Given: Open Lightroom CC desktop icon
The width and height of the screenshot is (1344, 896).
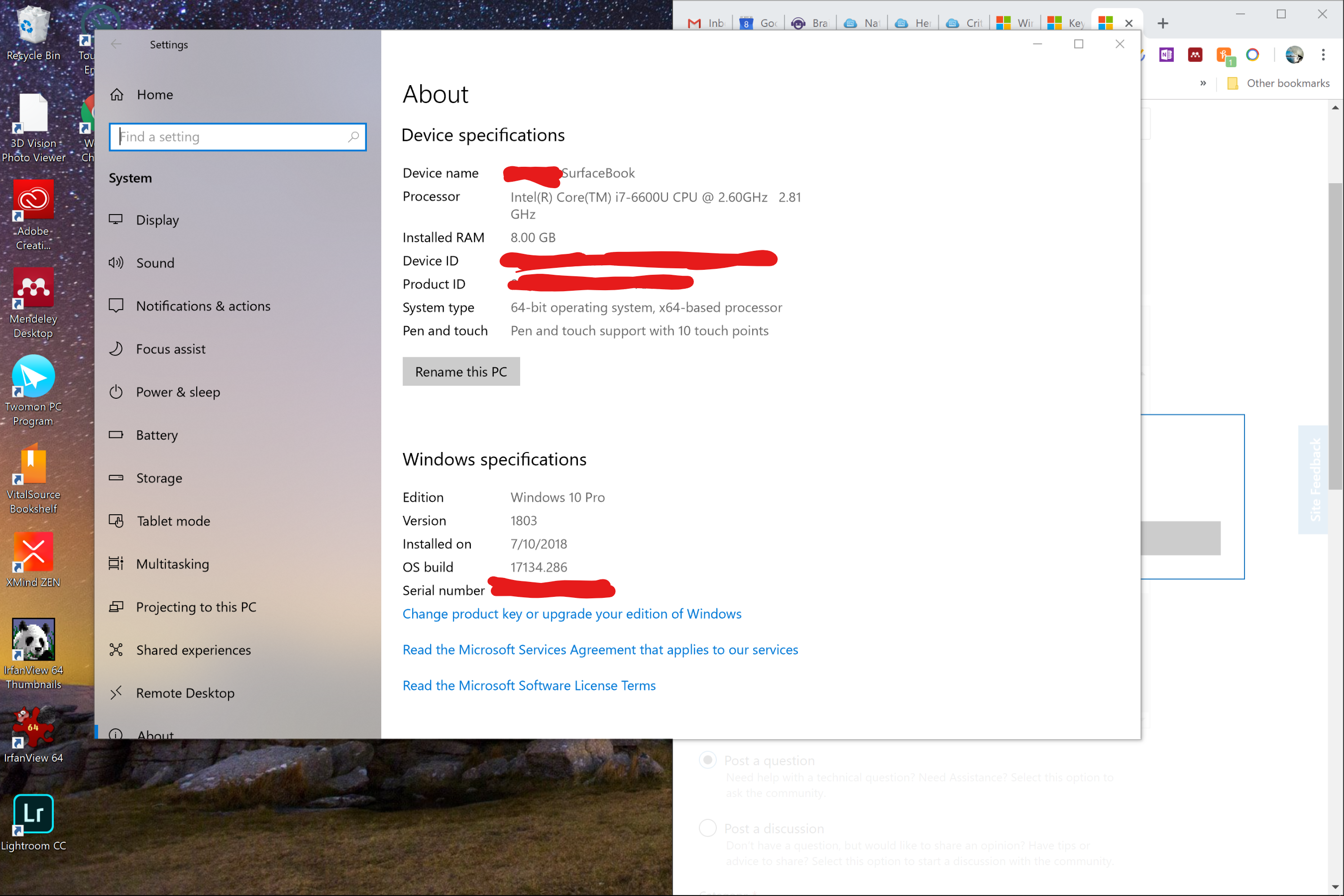Looking at the screenshot, I should point(33,814).
